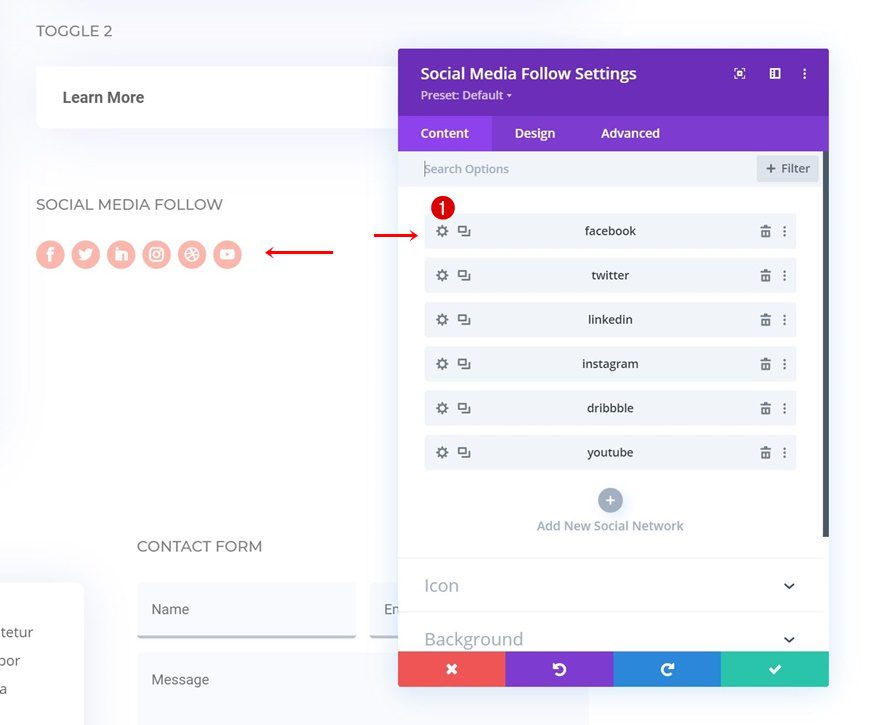This screenshot has width=880, height=725.
Task: Click the Learn More toggle title
Action: click(x=103, y=98)
